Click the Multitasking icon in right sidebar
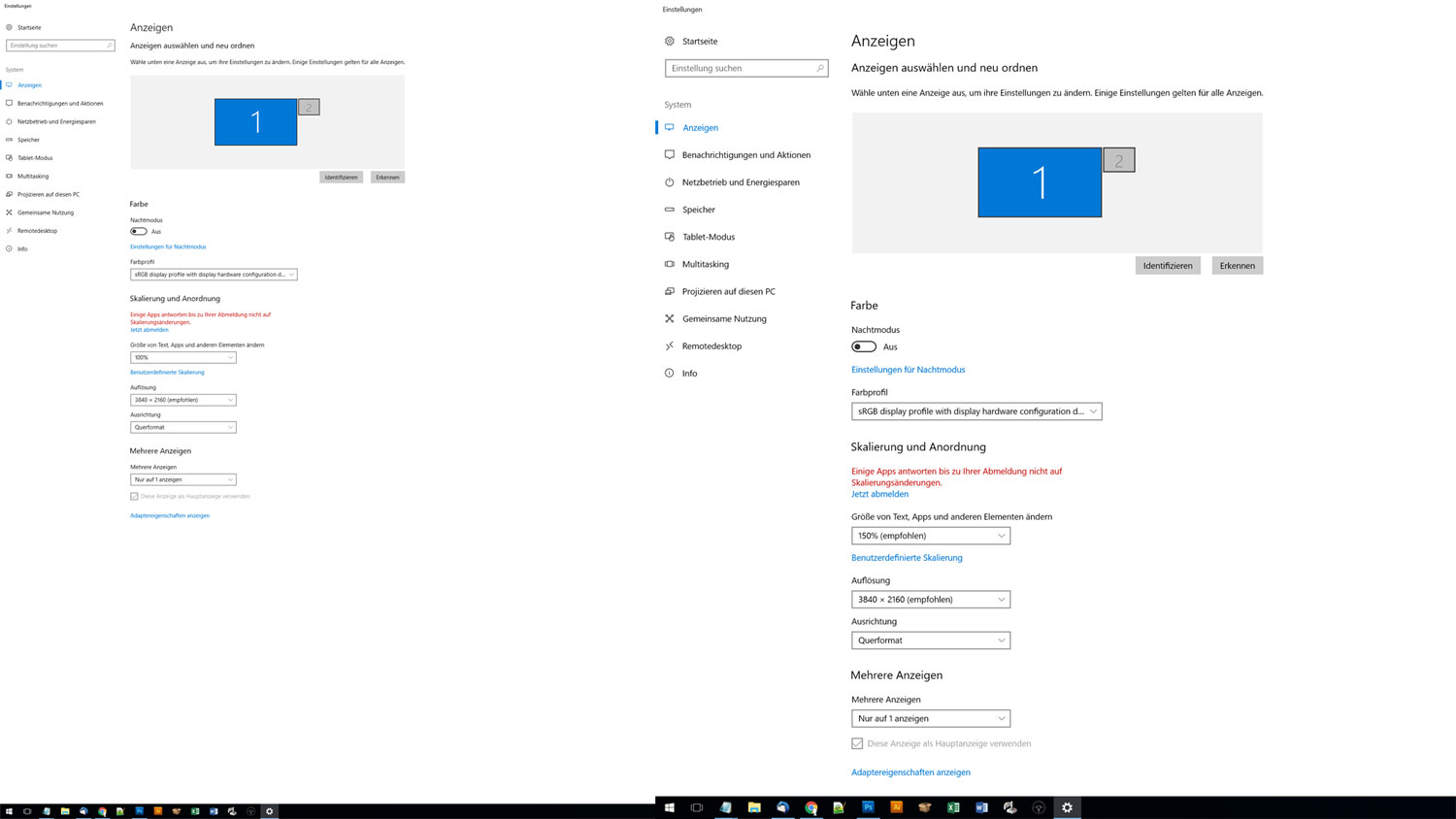 (669, 263)
